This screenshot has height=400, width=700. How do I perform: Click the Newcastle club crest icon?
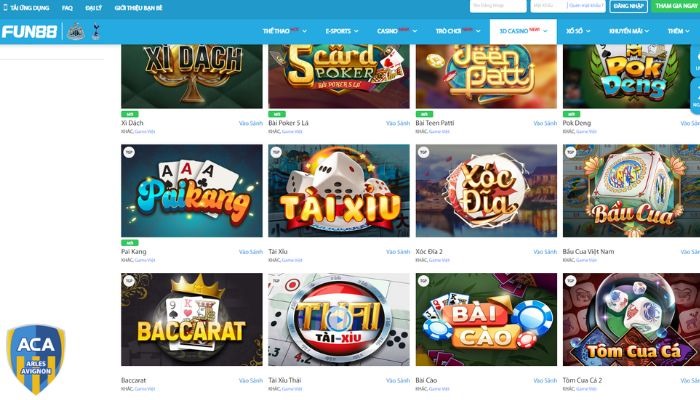point(76,31)
